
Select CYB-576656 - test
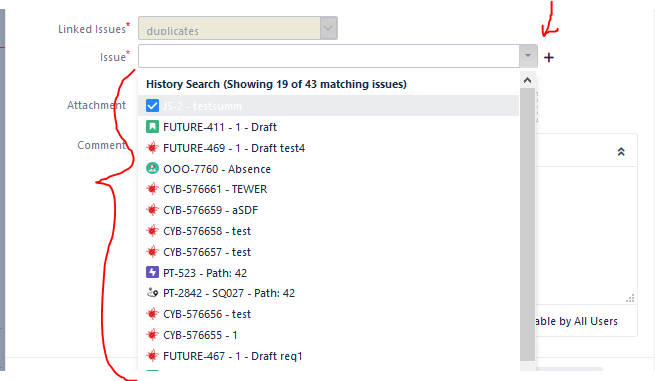coord(328,314)
